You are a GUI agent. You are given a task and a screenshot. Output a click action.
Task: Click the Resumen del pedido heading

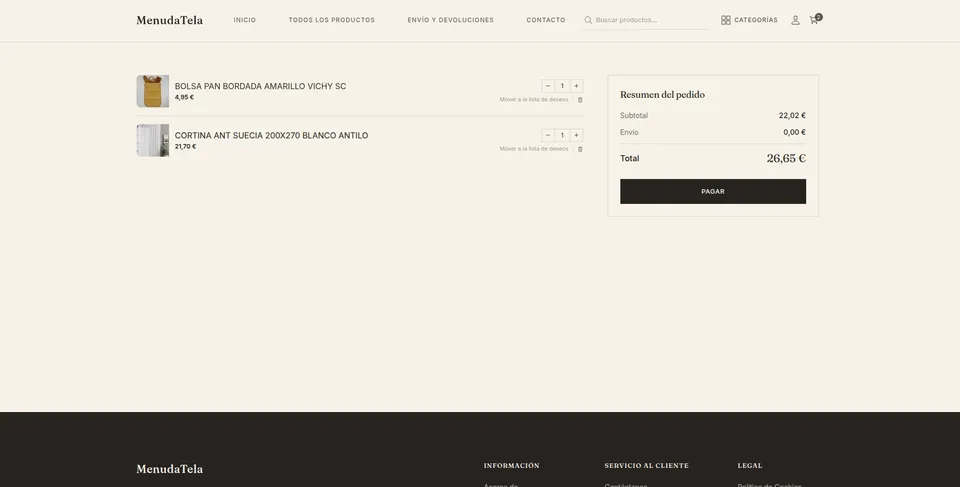[662, 95]
